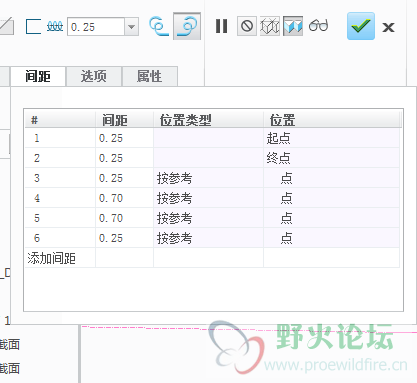Click the 0.70 pitch cell in row 4

pyautogui.click(x=124, y=198)
